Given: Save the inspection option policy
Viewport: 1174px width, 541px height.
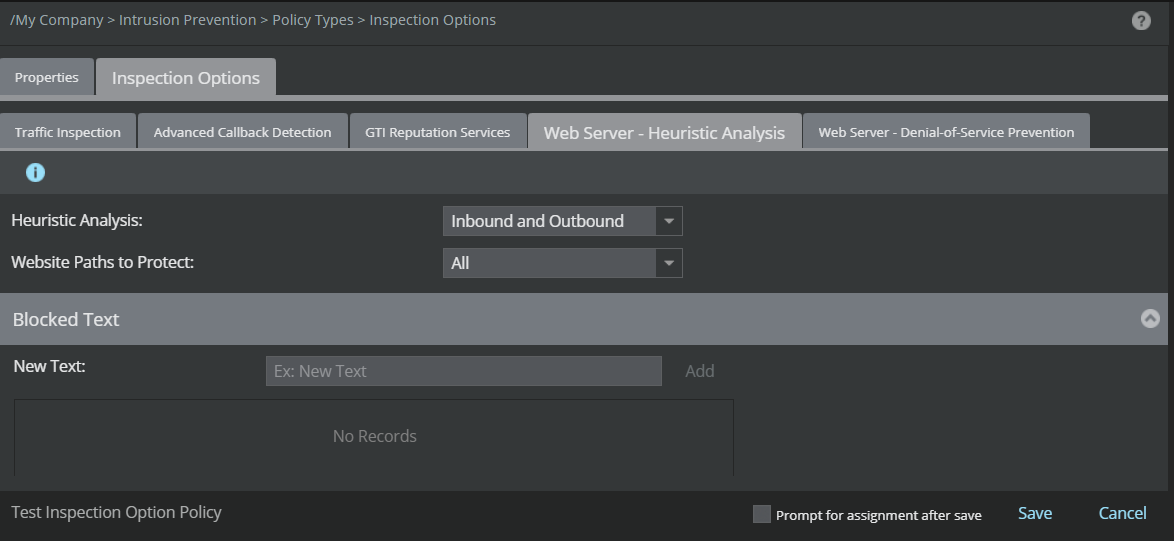Looking at the screenshot, I should point(1035,513).
